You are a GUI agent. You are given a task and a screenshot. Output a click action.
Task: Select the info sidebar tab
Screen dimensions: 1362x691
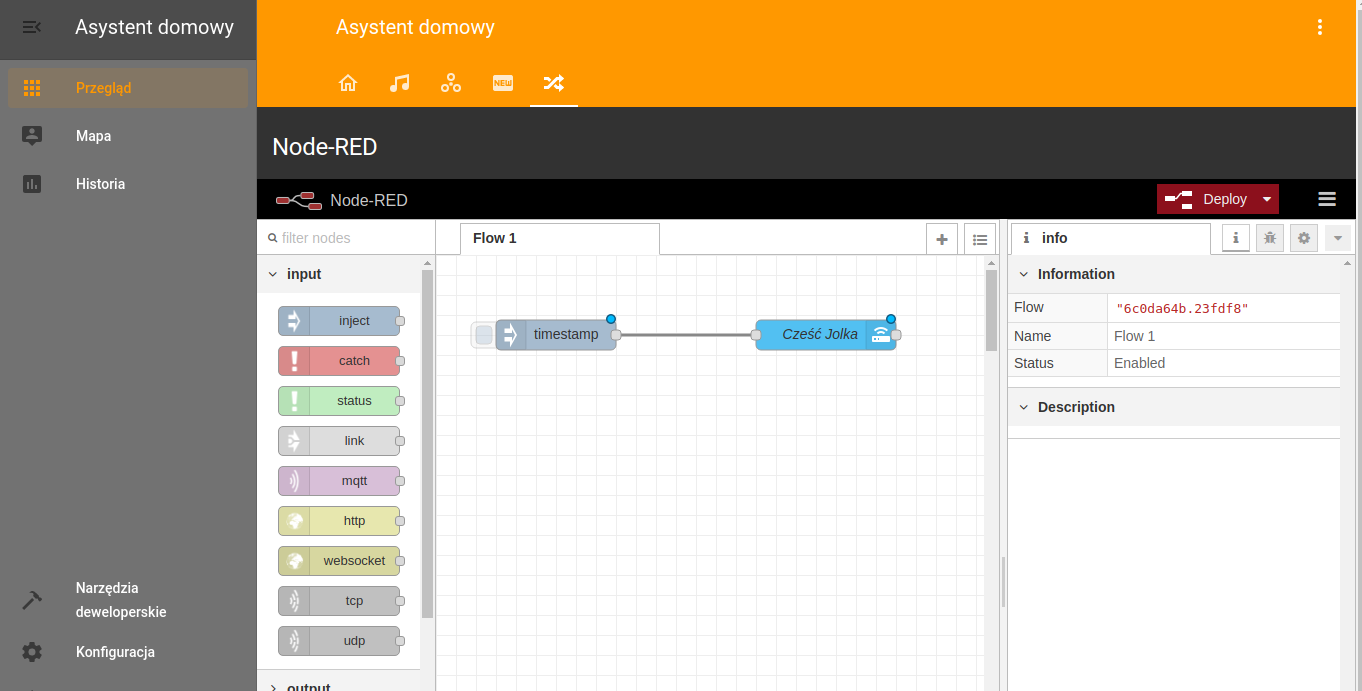1110,238
